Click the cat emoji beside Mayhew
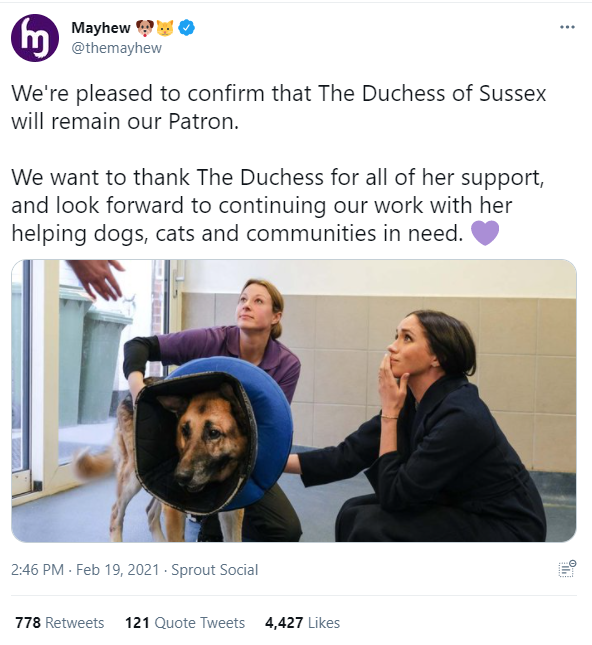The height and width of the screenshot is (645, 592). point(165,28)
